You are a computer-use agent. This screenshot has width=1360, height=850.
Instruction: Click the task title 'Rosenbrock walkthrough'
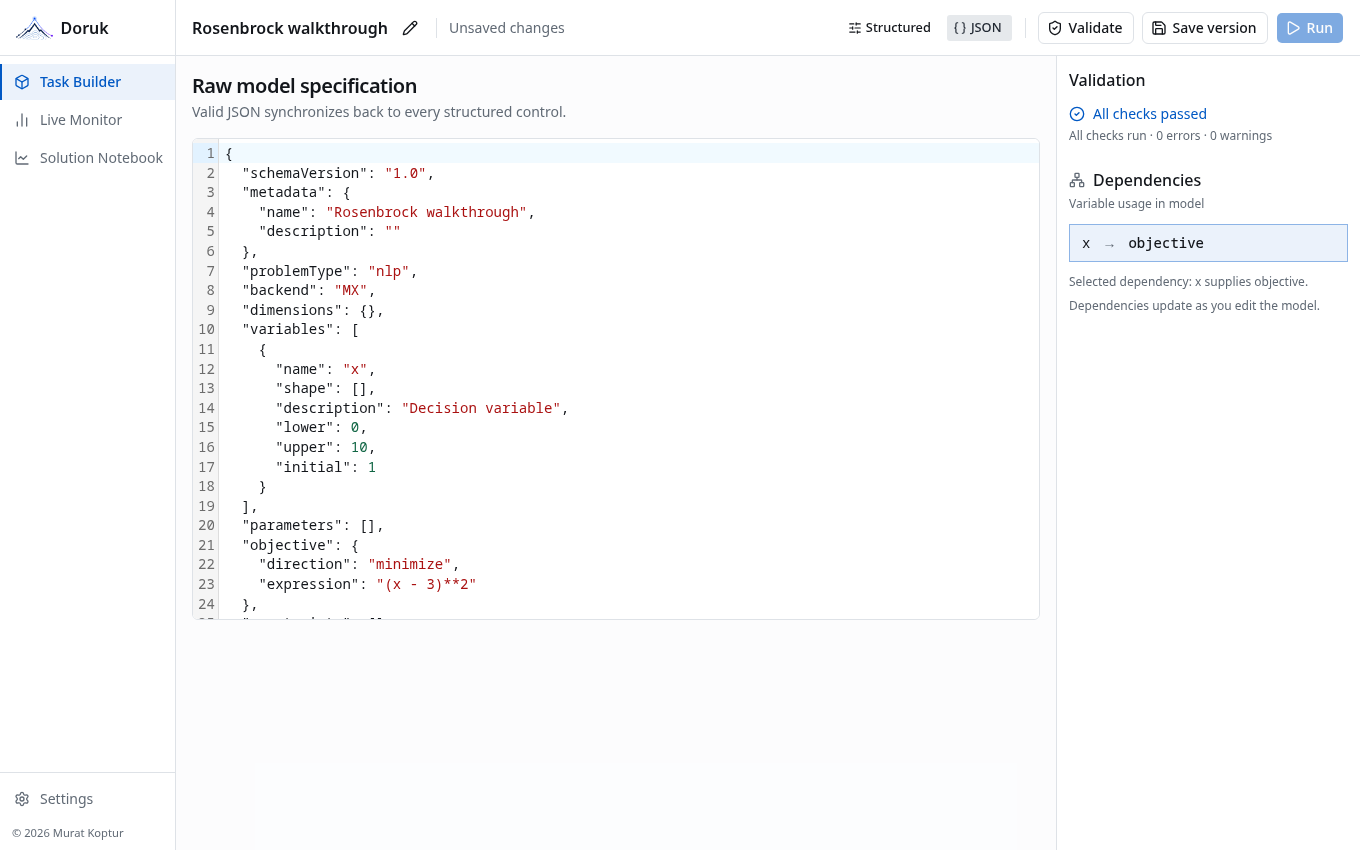(290, 28)
